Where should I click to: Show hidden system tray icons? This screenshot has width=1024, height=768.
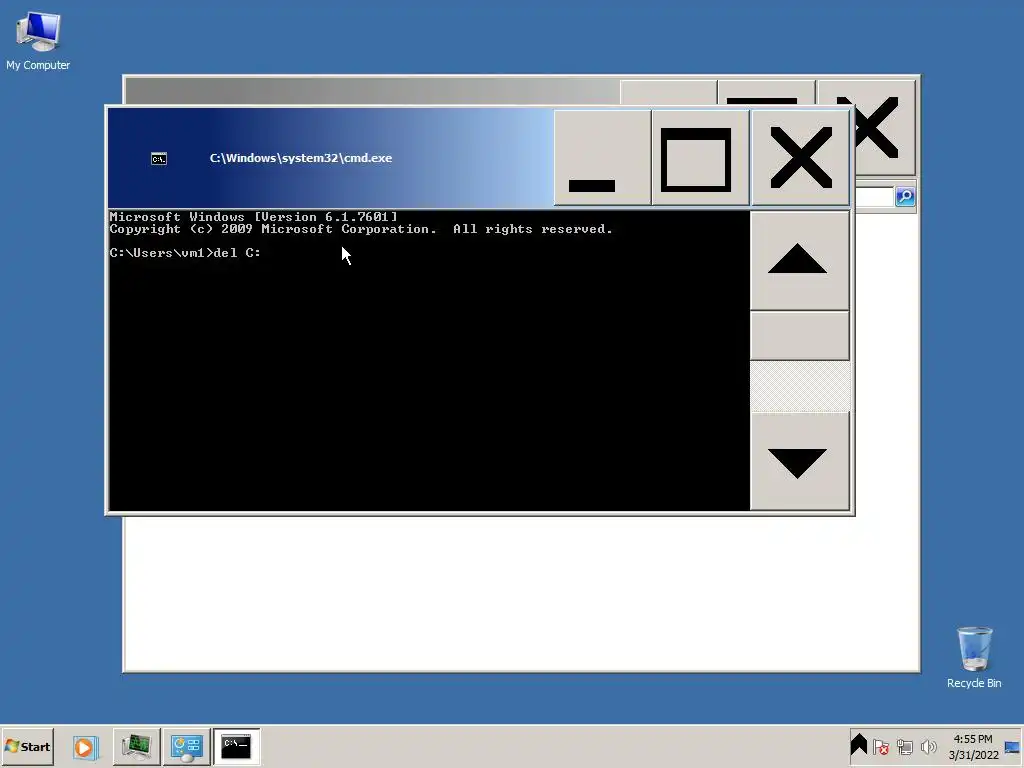tap(859, 745)
